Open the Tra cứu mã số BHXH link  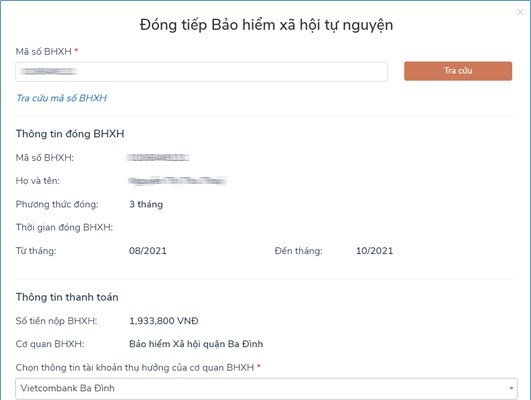point(62,98)
